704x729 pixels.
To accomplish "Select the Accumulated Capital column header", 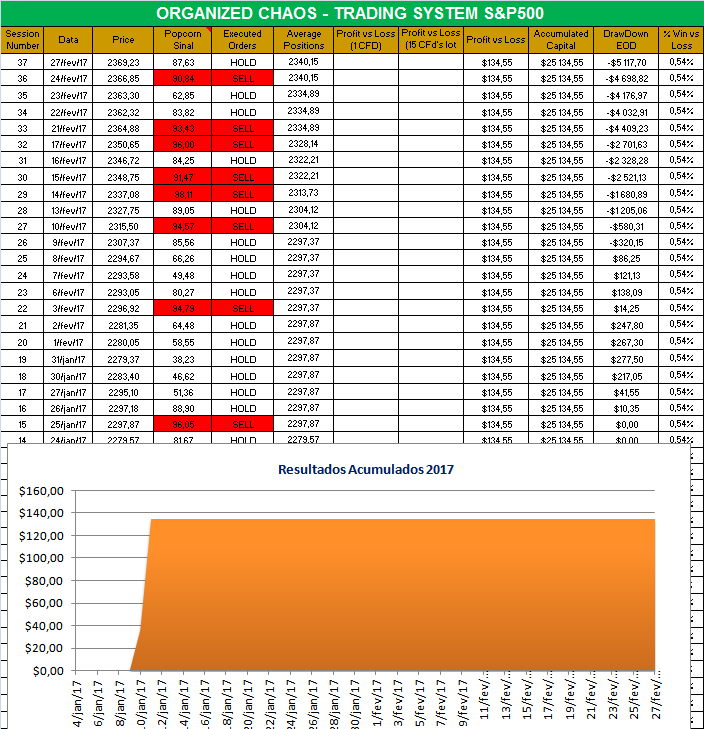I will pyautogui.click(x=561, y=40).
